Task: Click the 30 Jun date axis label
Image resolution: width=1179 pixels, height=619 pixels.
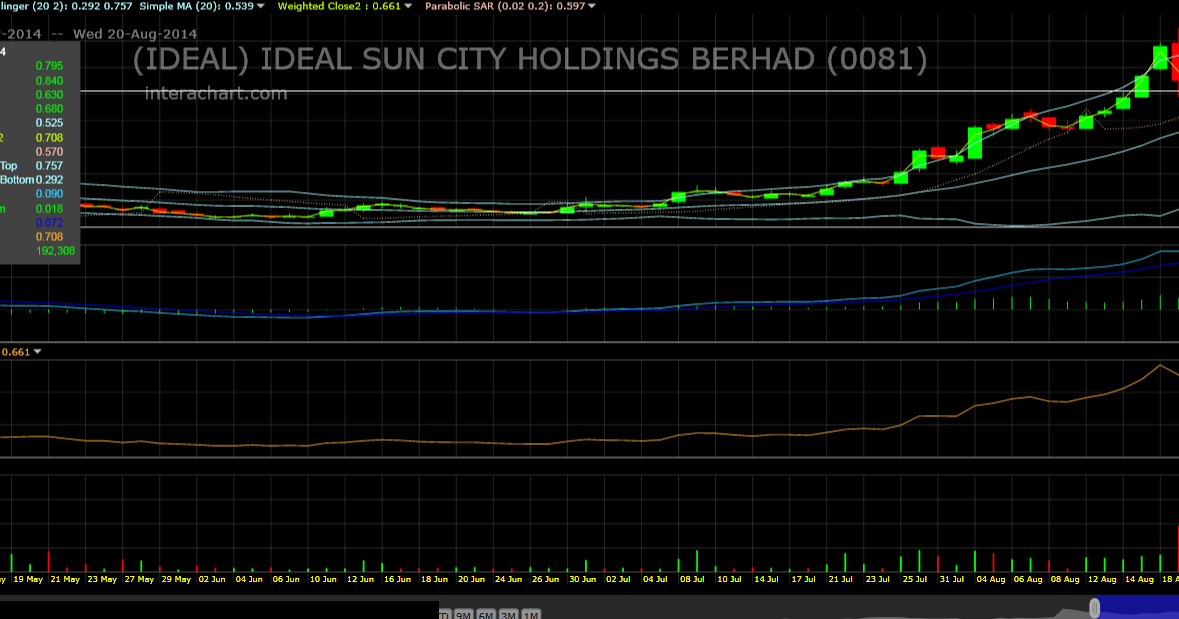Action: click(x=583, y=579)
